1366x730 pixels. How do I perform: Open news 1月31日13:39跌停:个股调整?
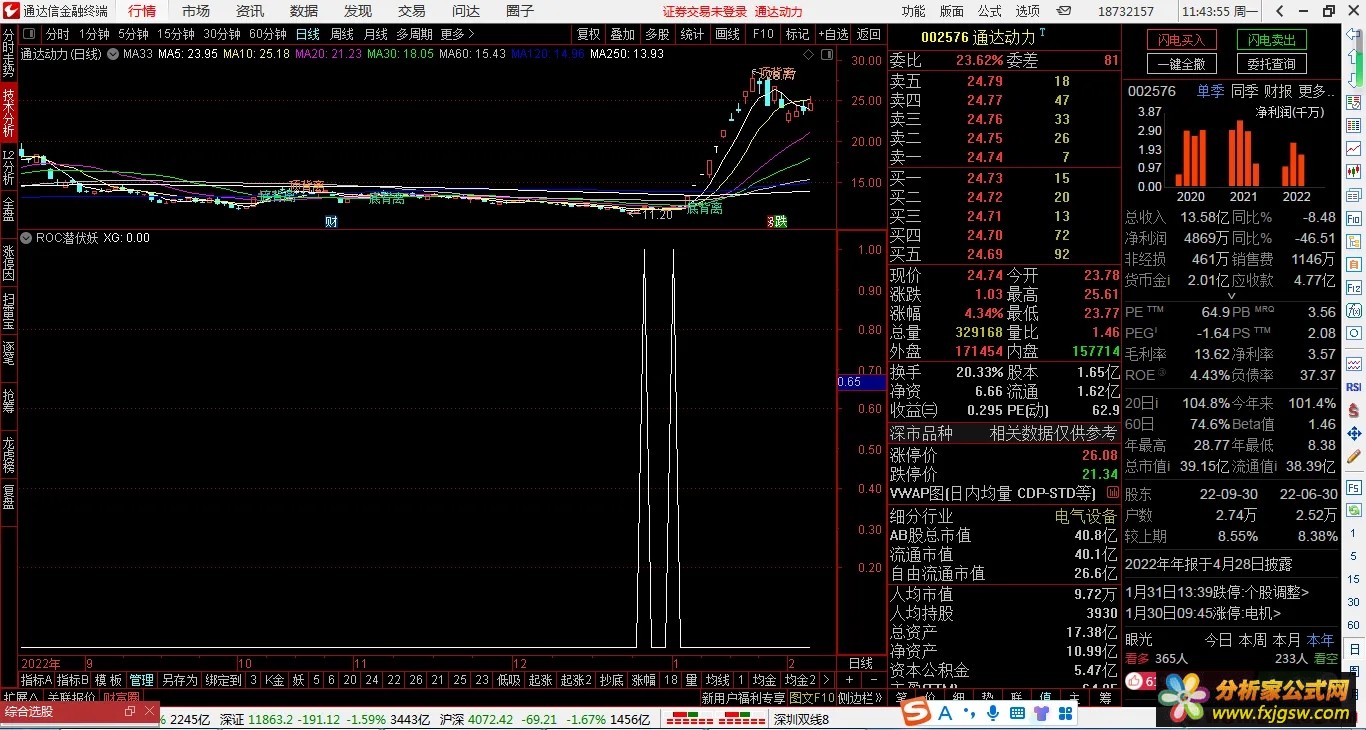pyautogui.click(x=1217, y=592)
